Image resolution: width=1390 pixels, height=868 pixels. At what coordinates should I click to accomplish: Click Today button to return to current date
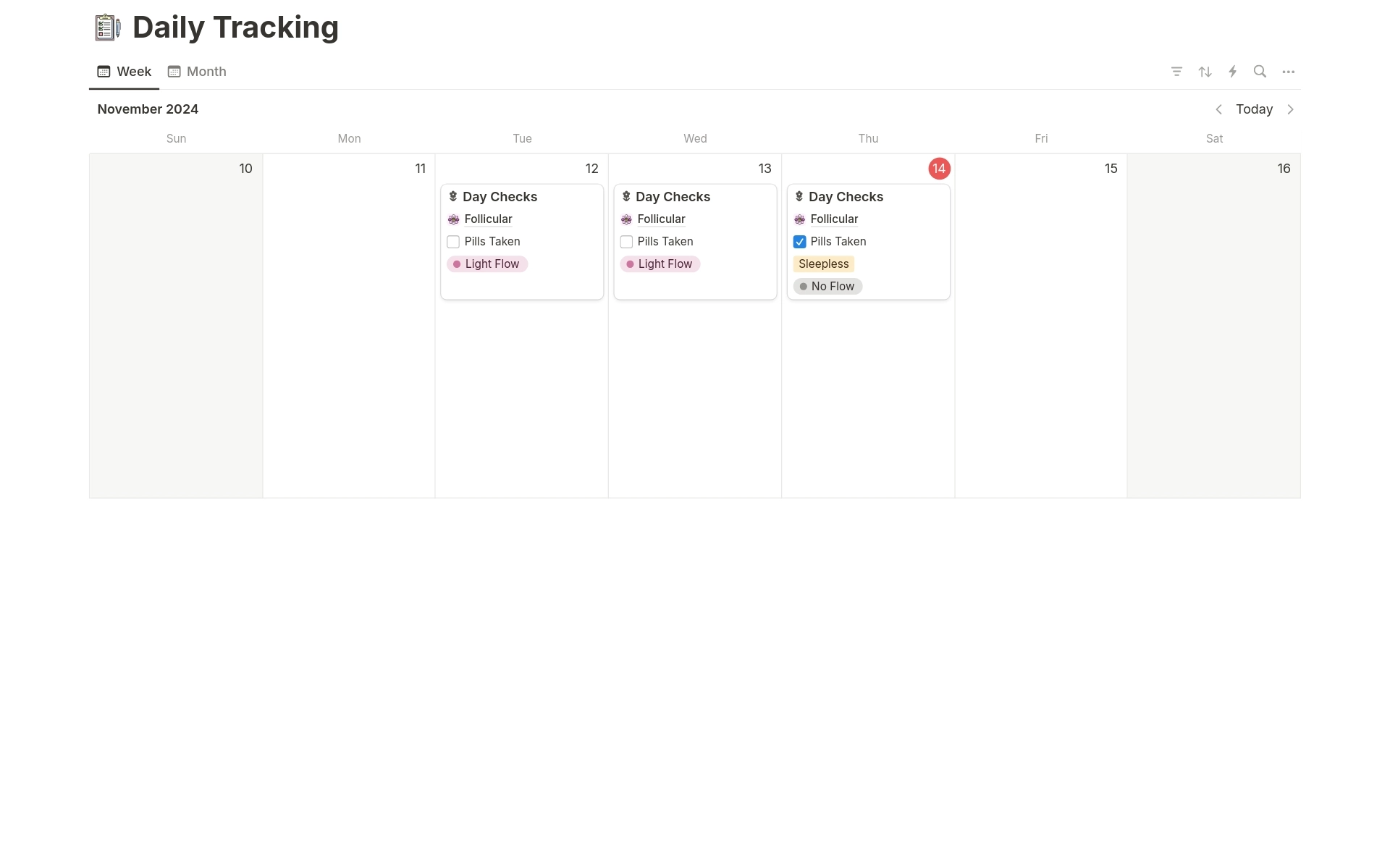click(x=1254, y=108)
